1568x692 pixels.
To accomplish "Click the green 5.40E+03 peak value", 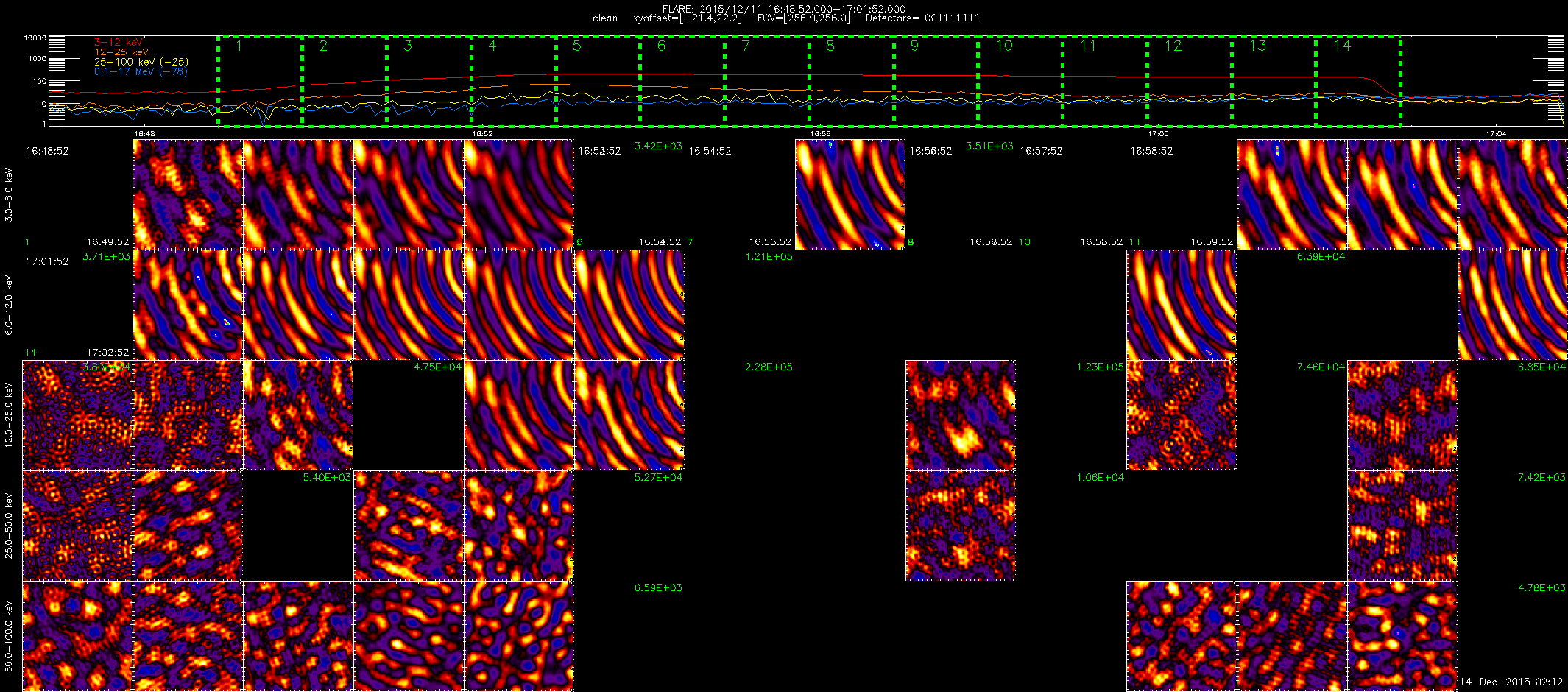I will [327, 478].
